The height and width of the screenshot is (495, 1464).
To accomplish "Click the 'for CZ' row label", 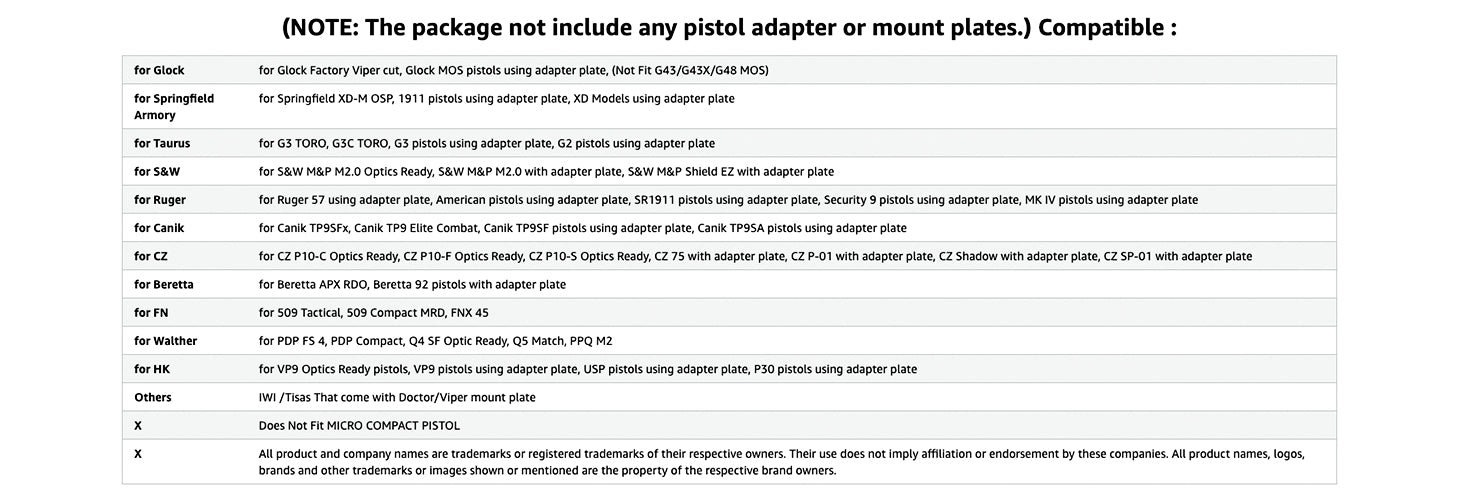I will point(151,256).
